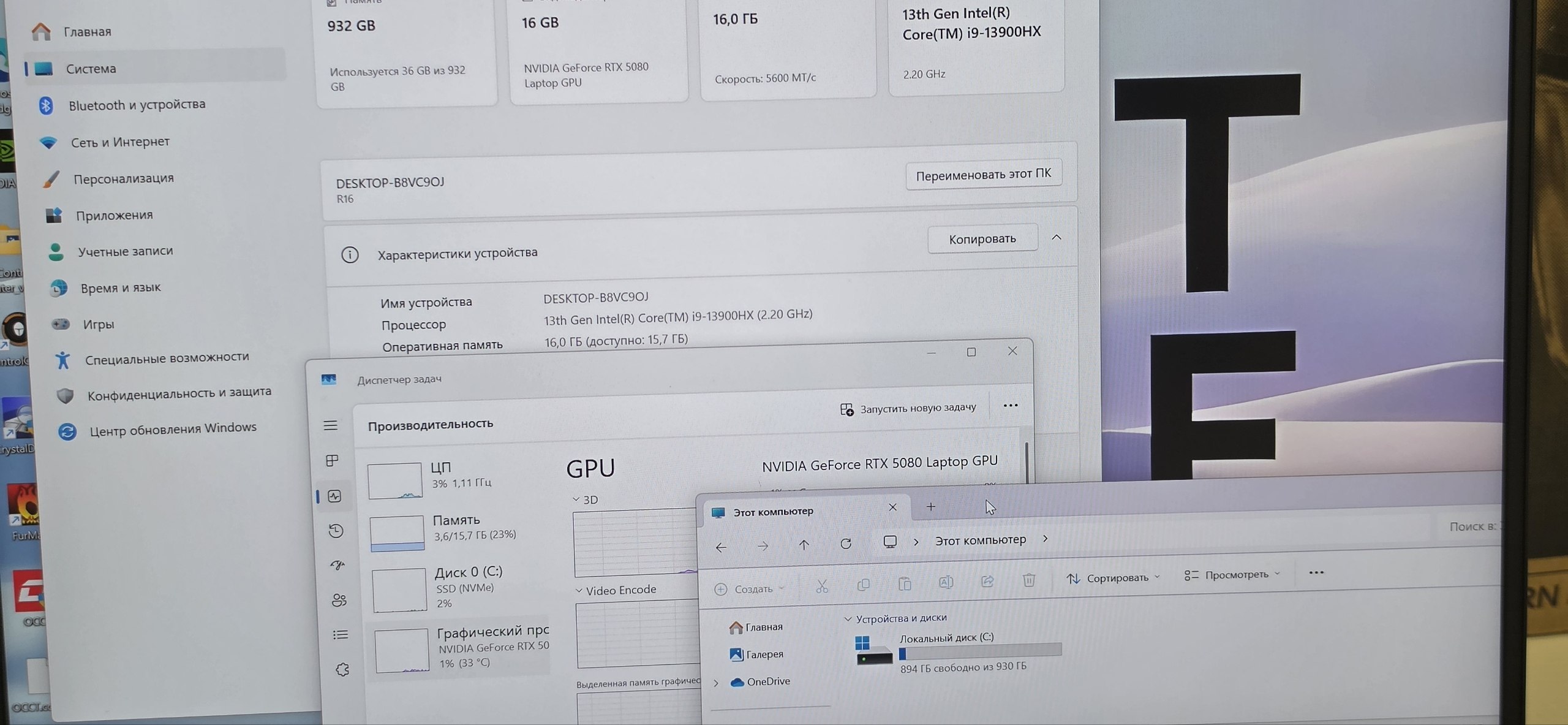Screen dimensions: 1568x725
Task: Select Memory performance graph in Task Manager
Action: point(456,528)
